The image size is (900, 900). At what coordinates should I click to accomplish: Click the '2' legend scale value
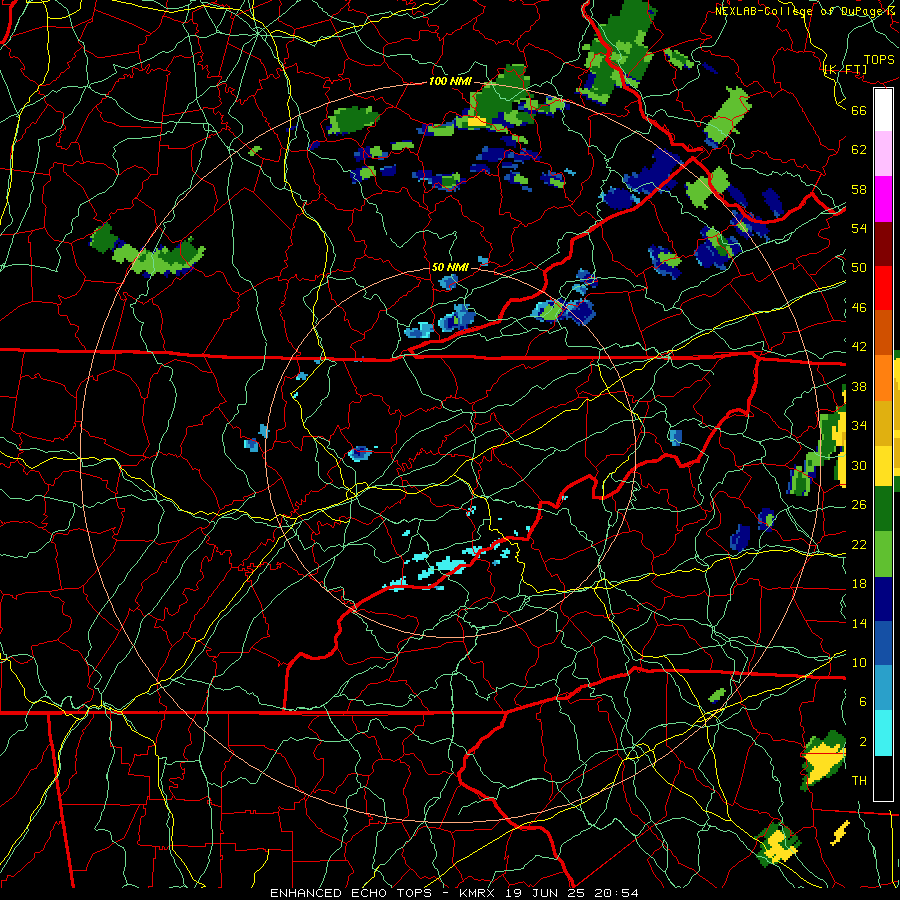[x=863, y=742]
